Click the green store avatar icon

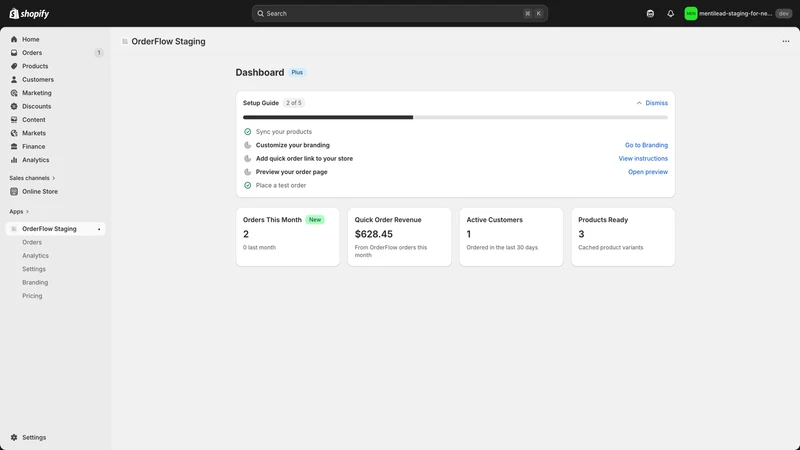pyautogui.click(x=691, y=14)
